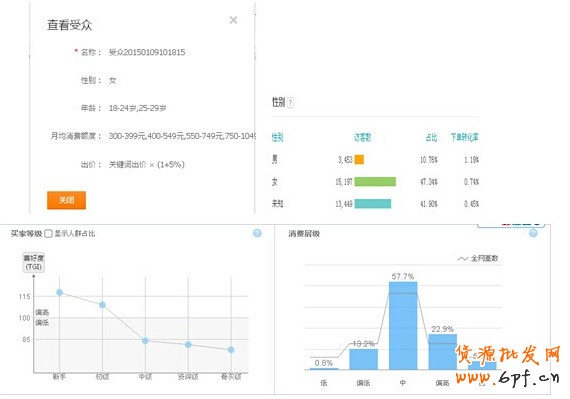Click the orange 关闭 button
570x399 pixels.
(x=67, y=200)
